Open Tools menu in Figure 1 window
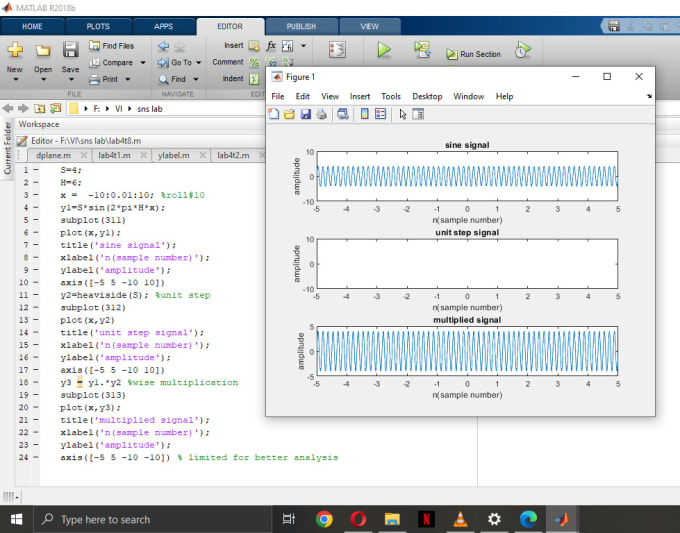Screen dimensions: 680x533 (x=391, y=96)
